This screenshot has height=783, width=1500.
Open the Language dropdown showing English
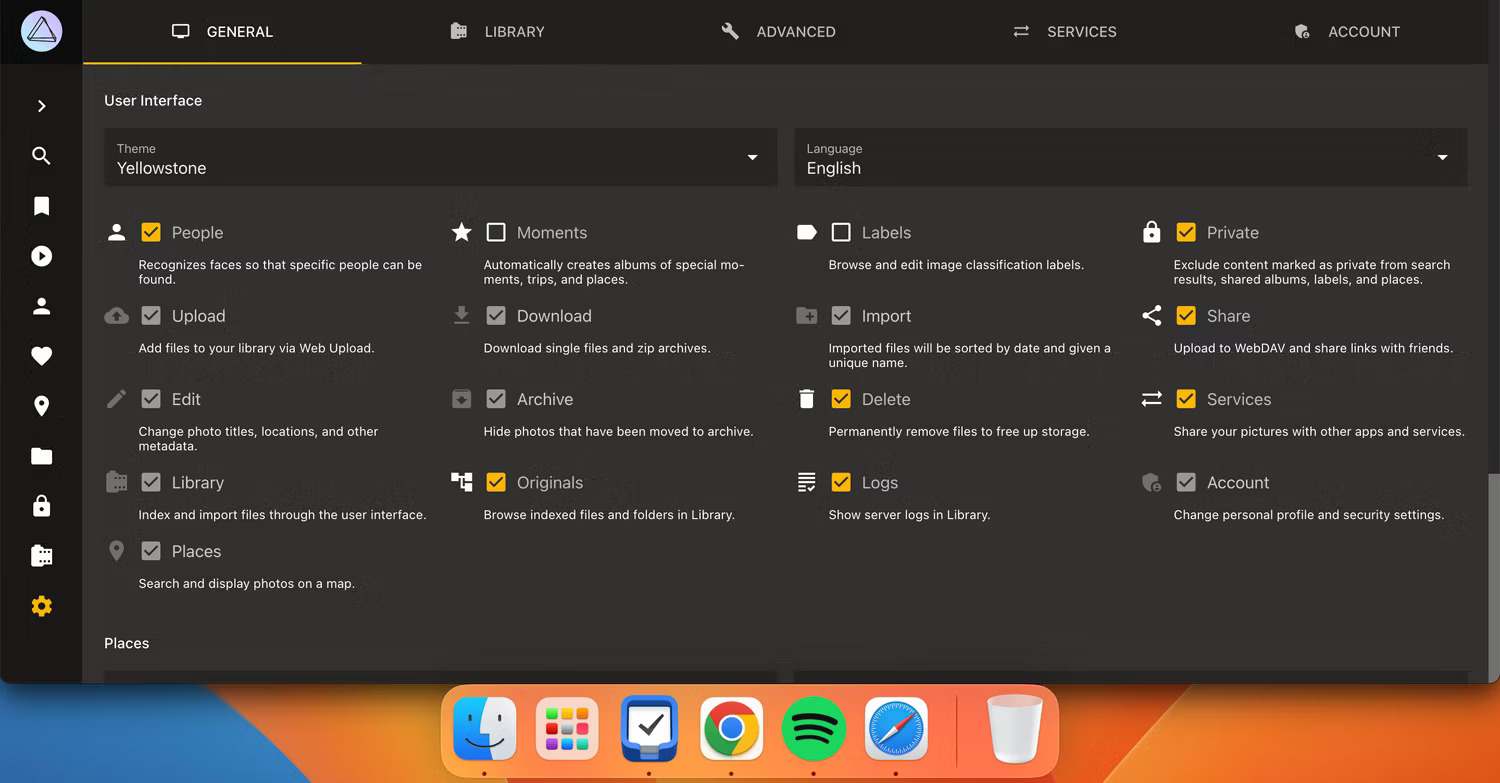pos(1130,158)
